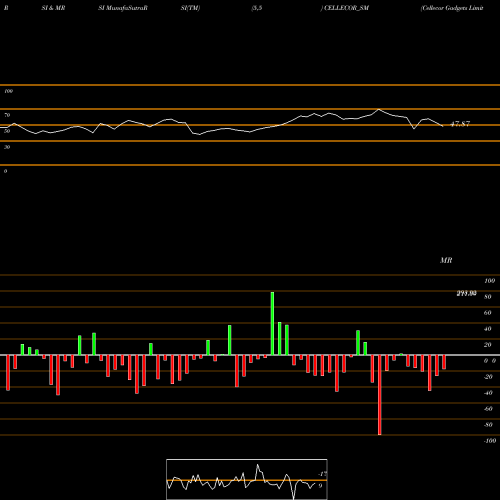The height and width of the screenshot is (500, 500).
Task: Click the MR axis label -40
Action: 488,393
